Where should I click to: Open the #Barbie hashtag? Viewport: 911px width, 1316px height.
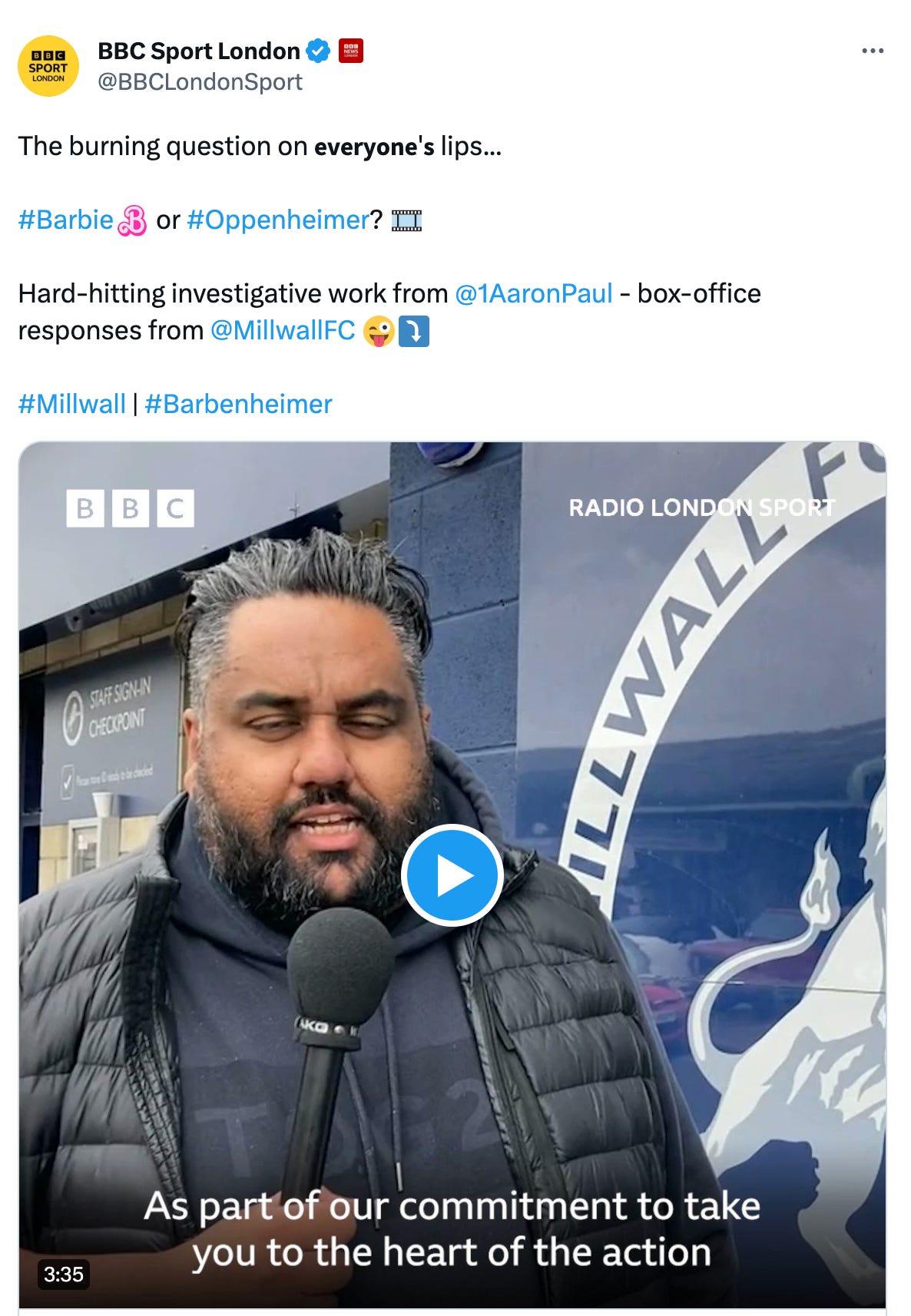[x=66, y=220]
